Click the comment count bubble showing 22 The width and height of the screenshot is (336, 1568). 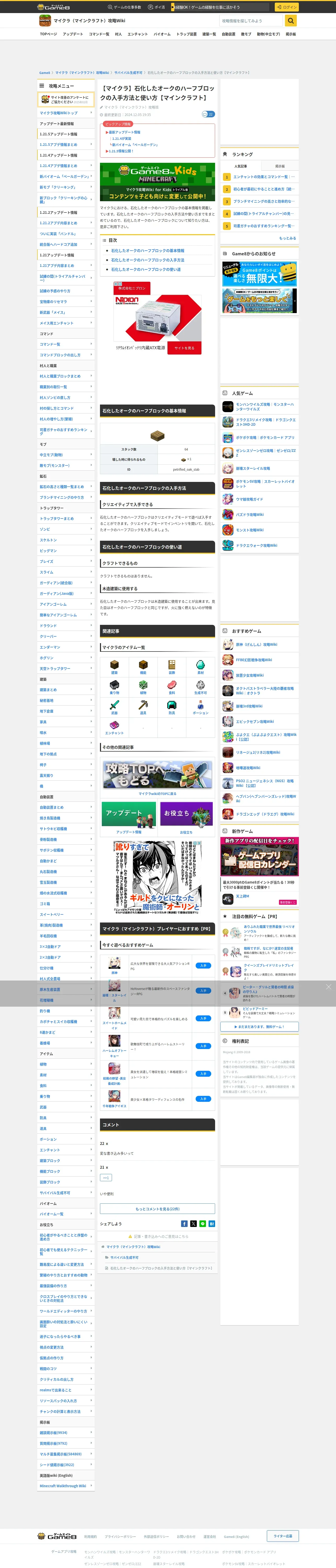coord(208,114)
